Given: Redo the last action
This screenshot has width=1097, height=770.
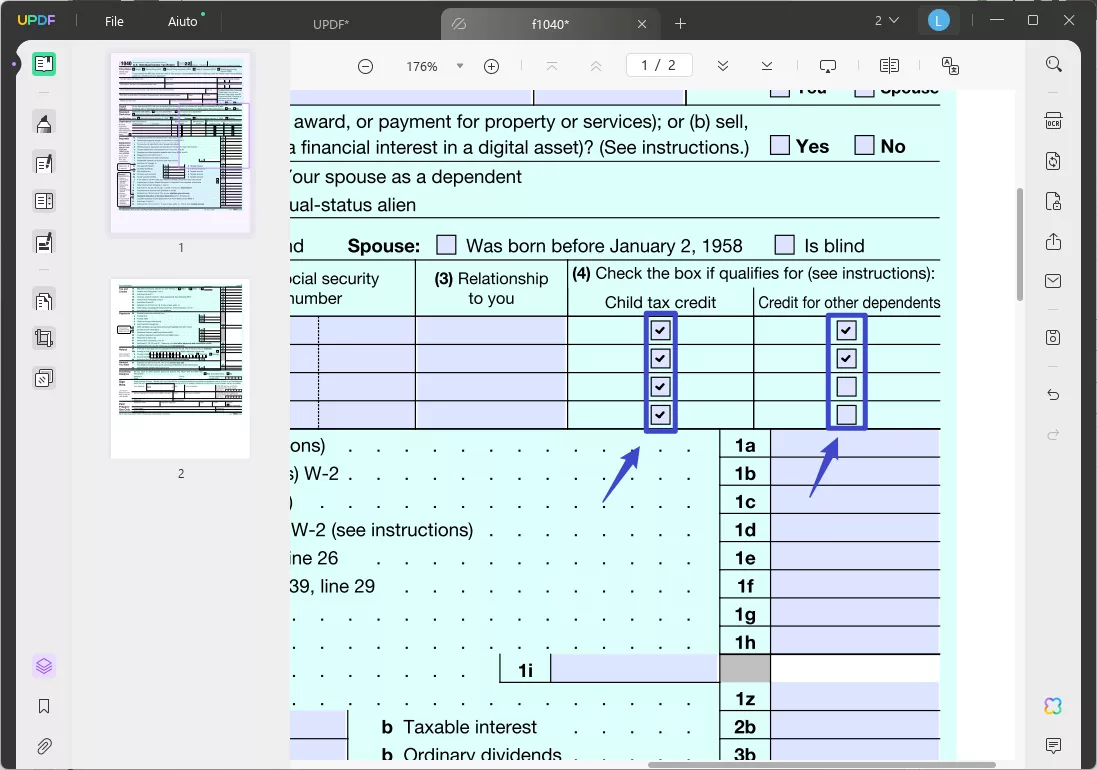Looking at the screenshot, I should point(1054,435).
